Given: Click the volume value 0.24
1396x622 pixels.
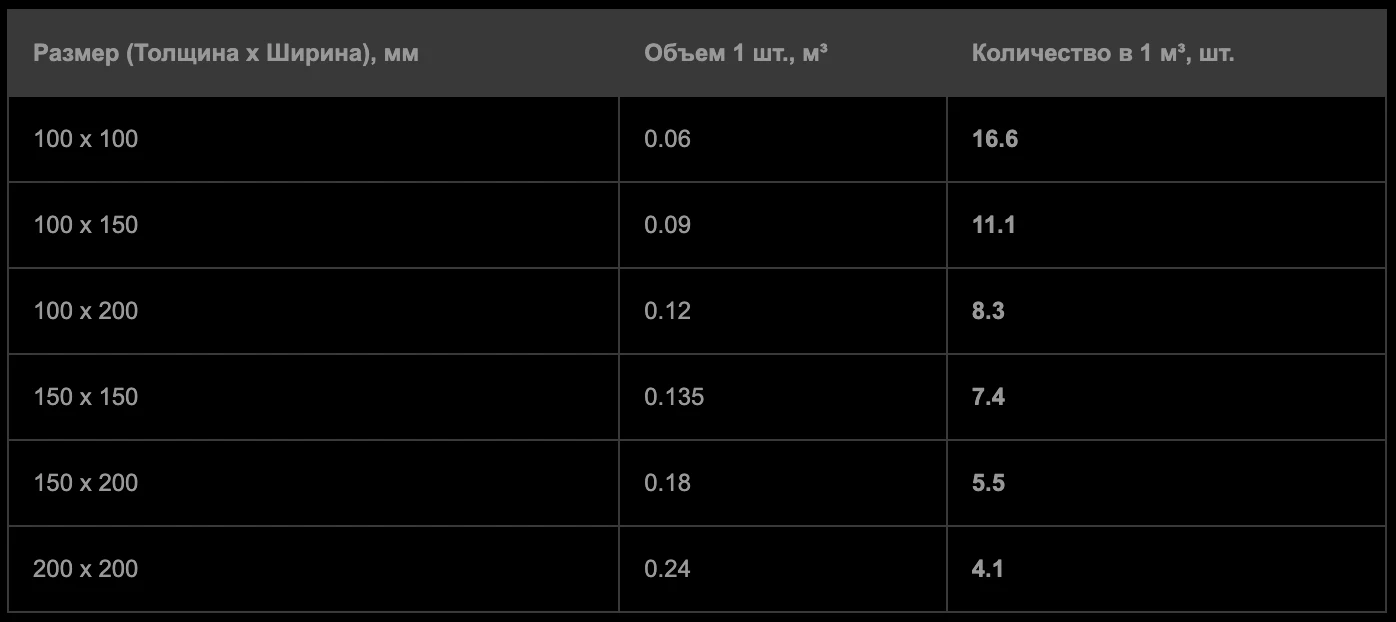Looking at the screenshot, I should coord(668,569).
